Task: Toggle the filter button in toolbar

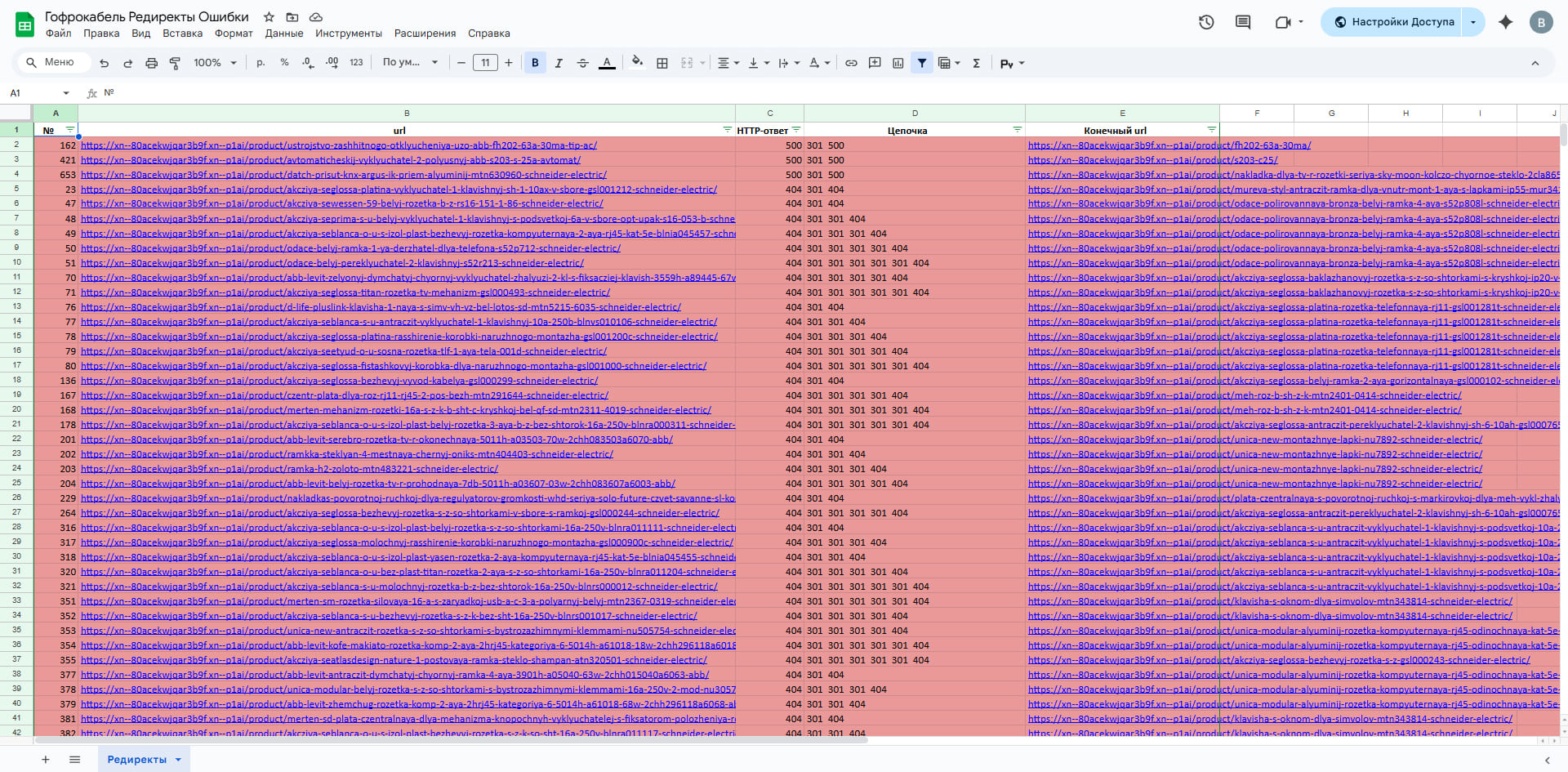Action: pyautogui.click(x=922, y=63)
